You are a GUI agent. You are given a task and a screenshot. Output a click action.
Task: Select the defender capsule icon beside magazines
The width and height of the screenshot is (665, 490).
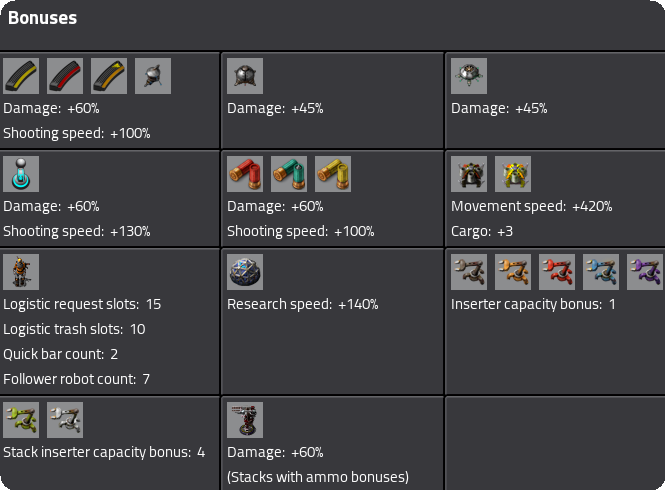tap(153, 76)
